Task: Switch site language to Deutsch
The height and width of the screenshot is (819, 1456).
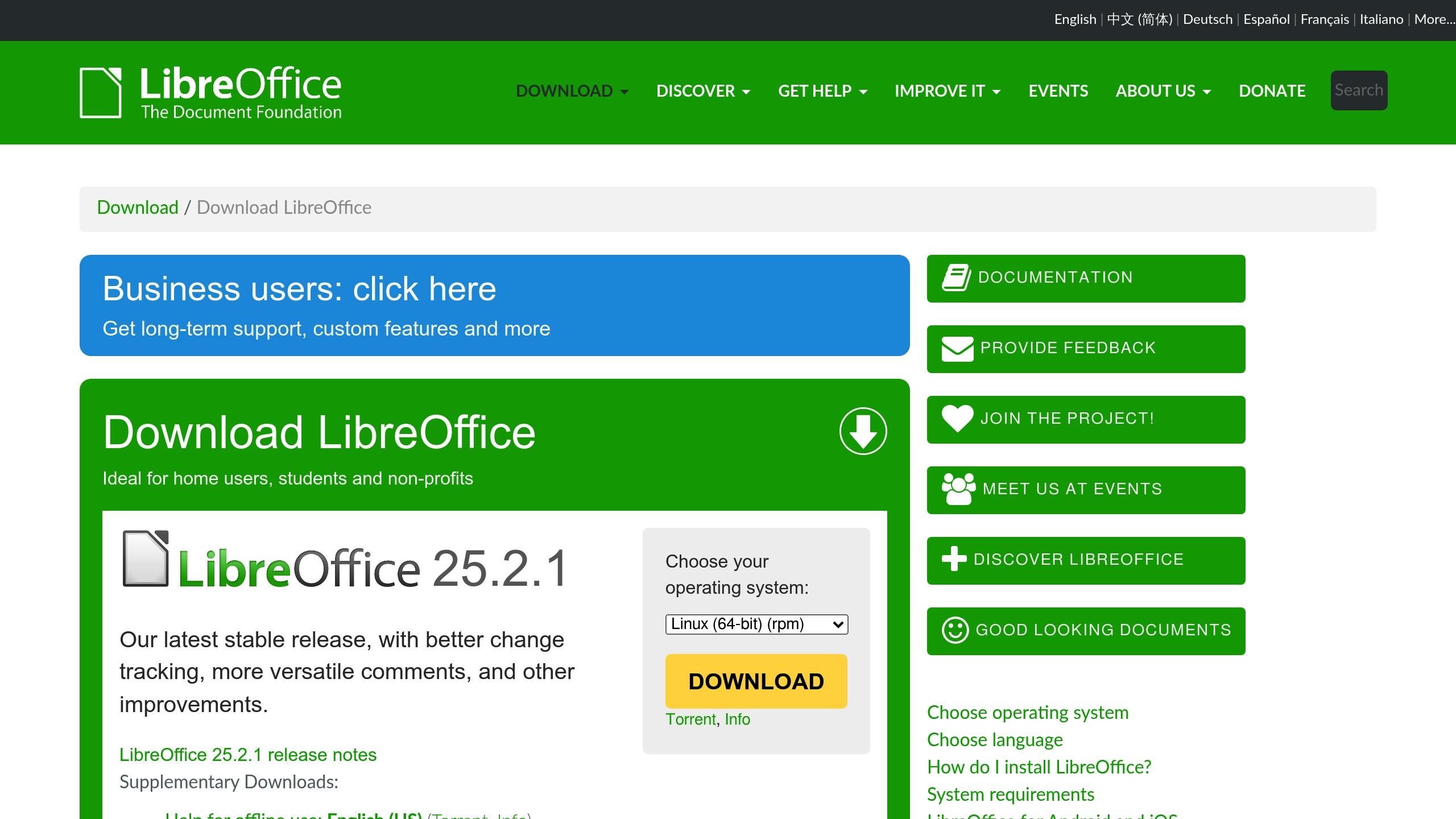Action: (1207, 19)
